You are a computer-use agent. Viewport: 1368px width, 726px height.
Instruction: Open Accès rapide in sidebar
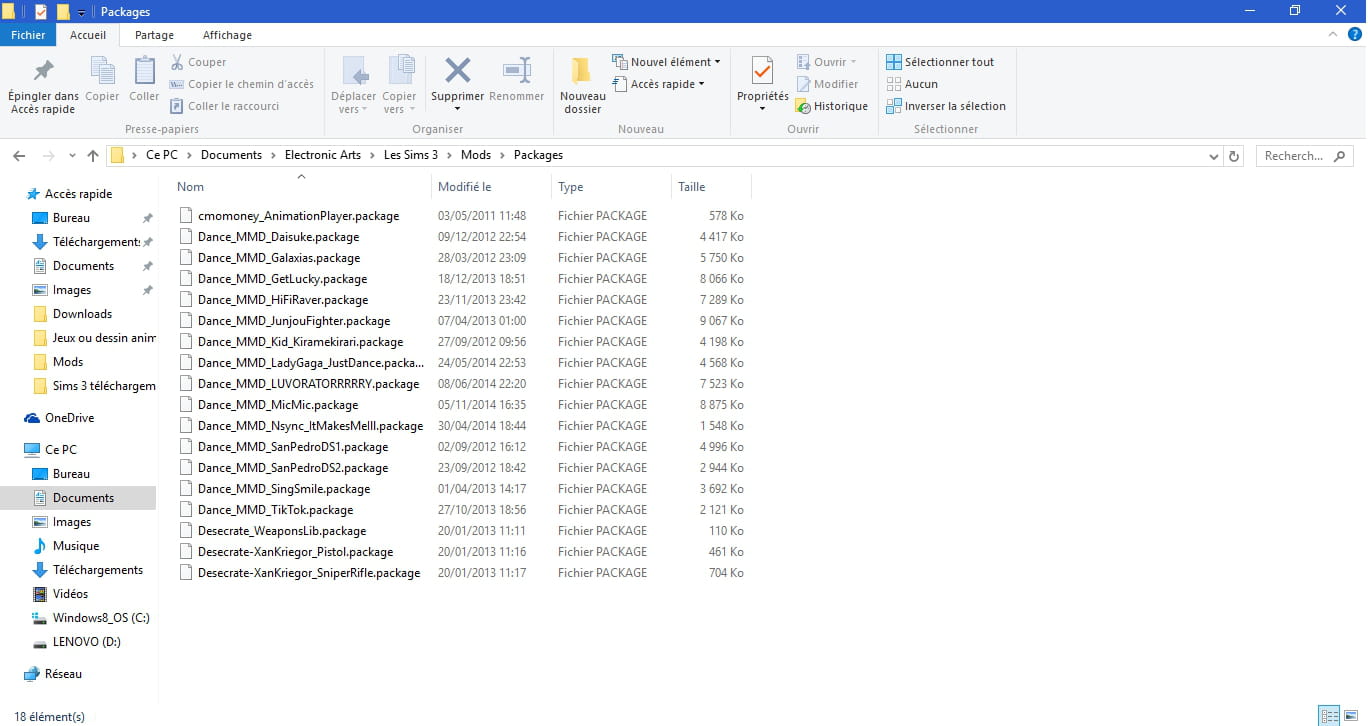tap(78, 194)
